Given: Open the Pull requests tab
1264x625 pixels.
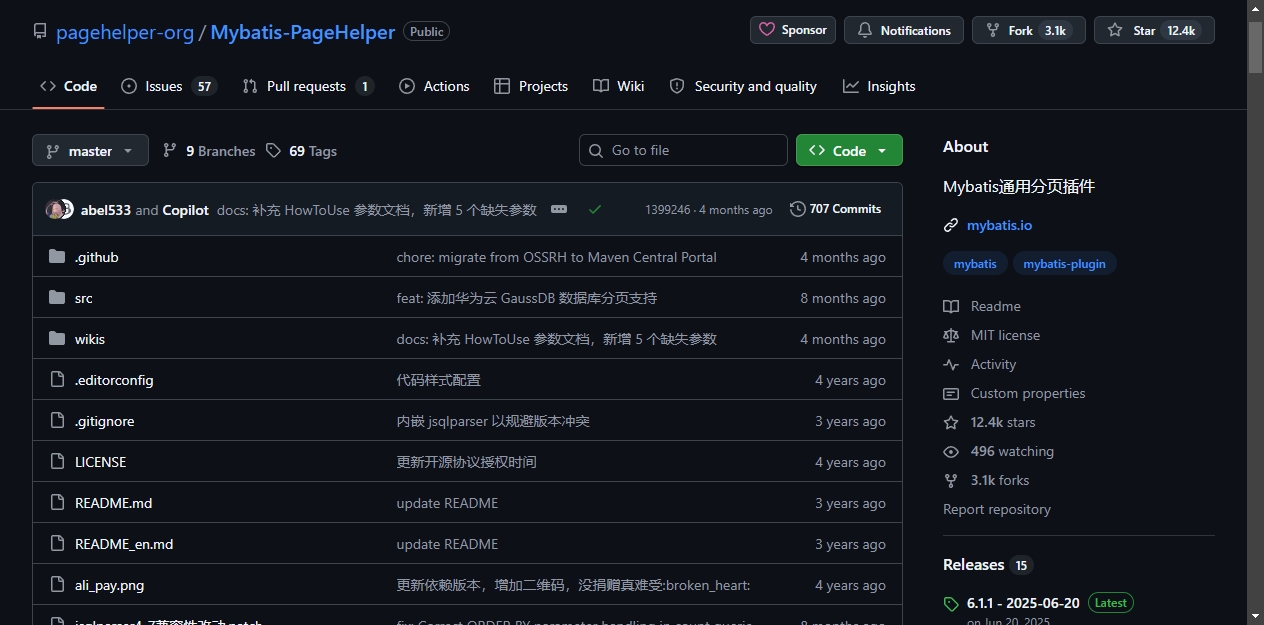Looking at the screenshot, I should [308, 86].
